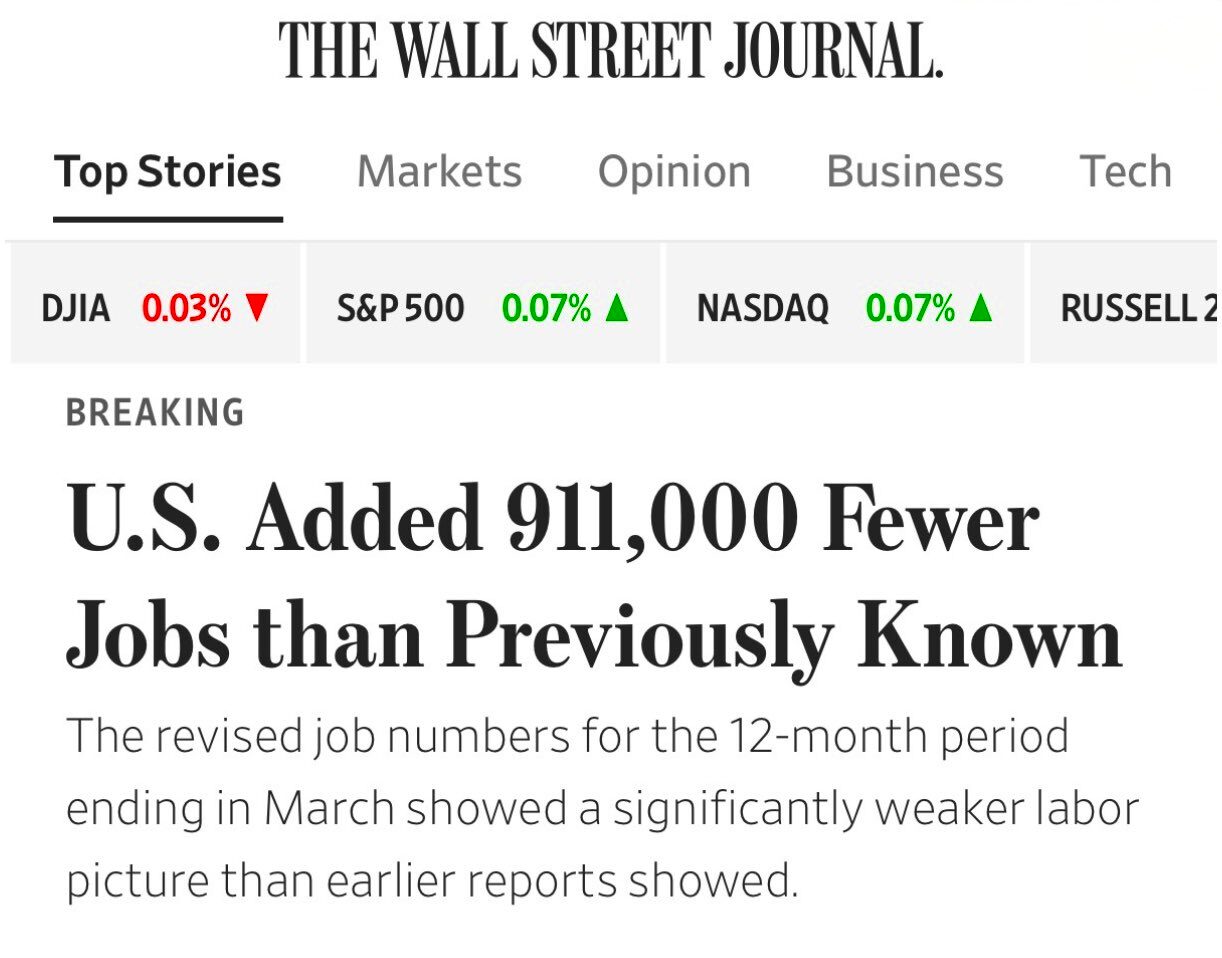Open the Tech section tab
The image size is (1222, 958).
(1125, 172)
